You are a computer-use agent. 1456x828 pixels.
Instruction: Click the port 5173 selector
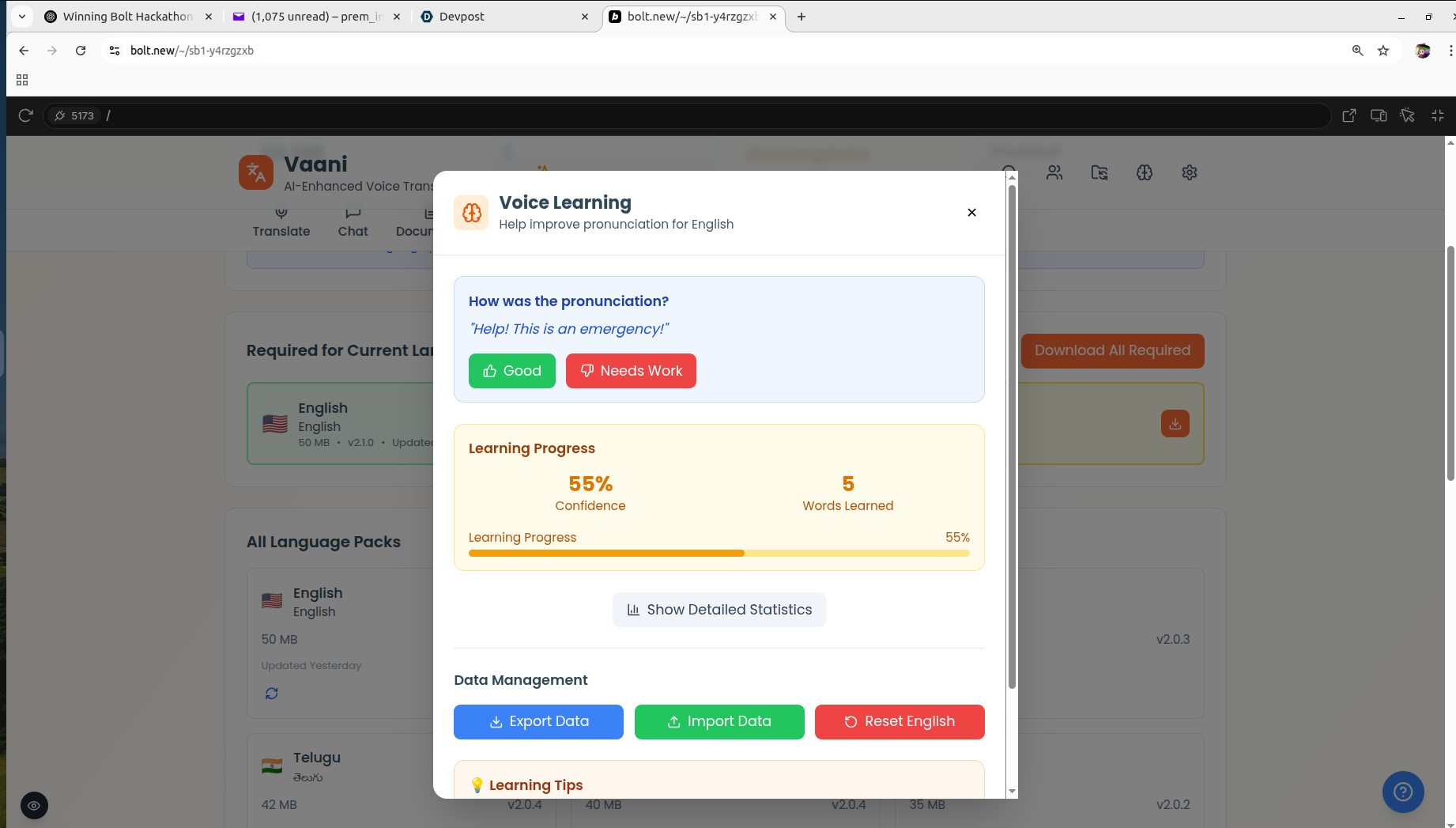pos(74,115)
